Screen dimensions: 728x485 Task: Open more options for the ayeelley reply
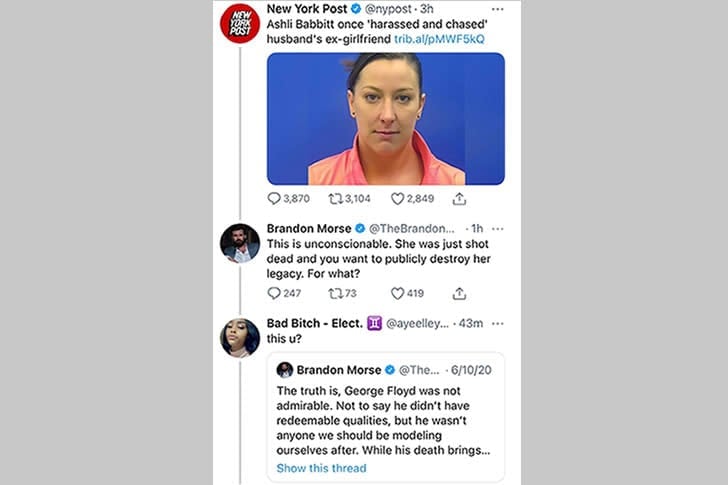(497, 323)
